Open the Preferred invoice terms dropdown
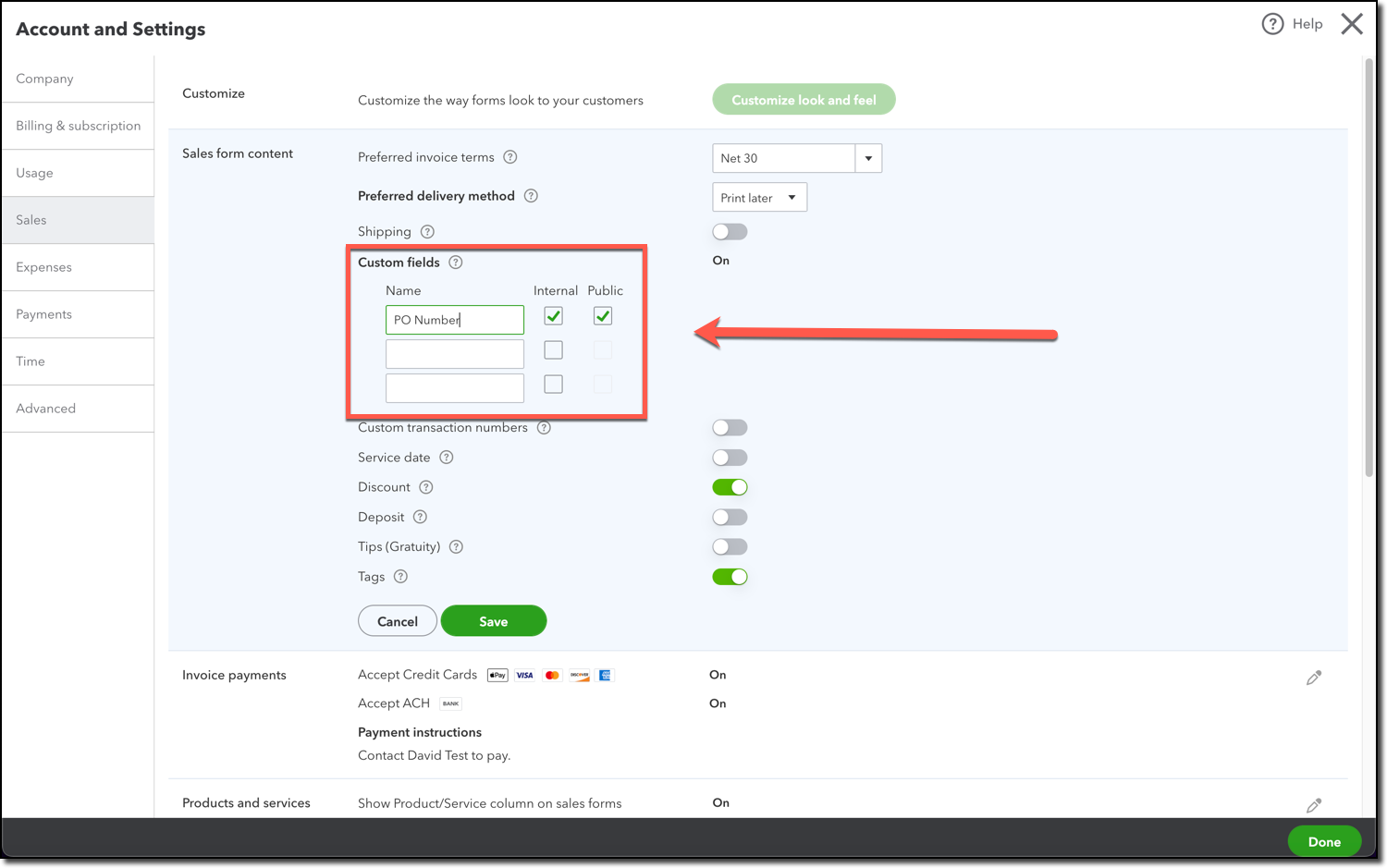Image resolution: width=1387 pixels, height=868 pixels. pos(867,158)
